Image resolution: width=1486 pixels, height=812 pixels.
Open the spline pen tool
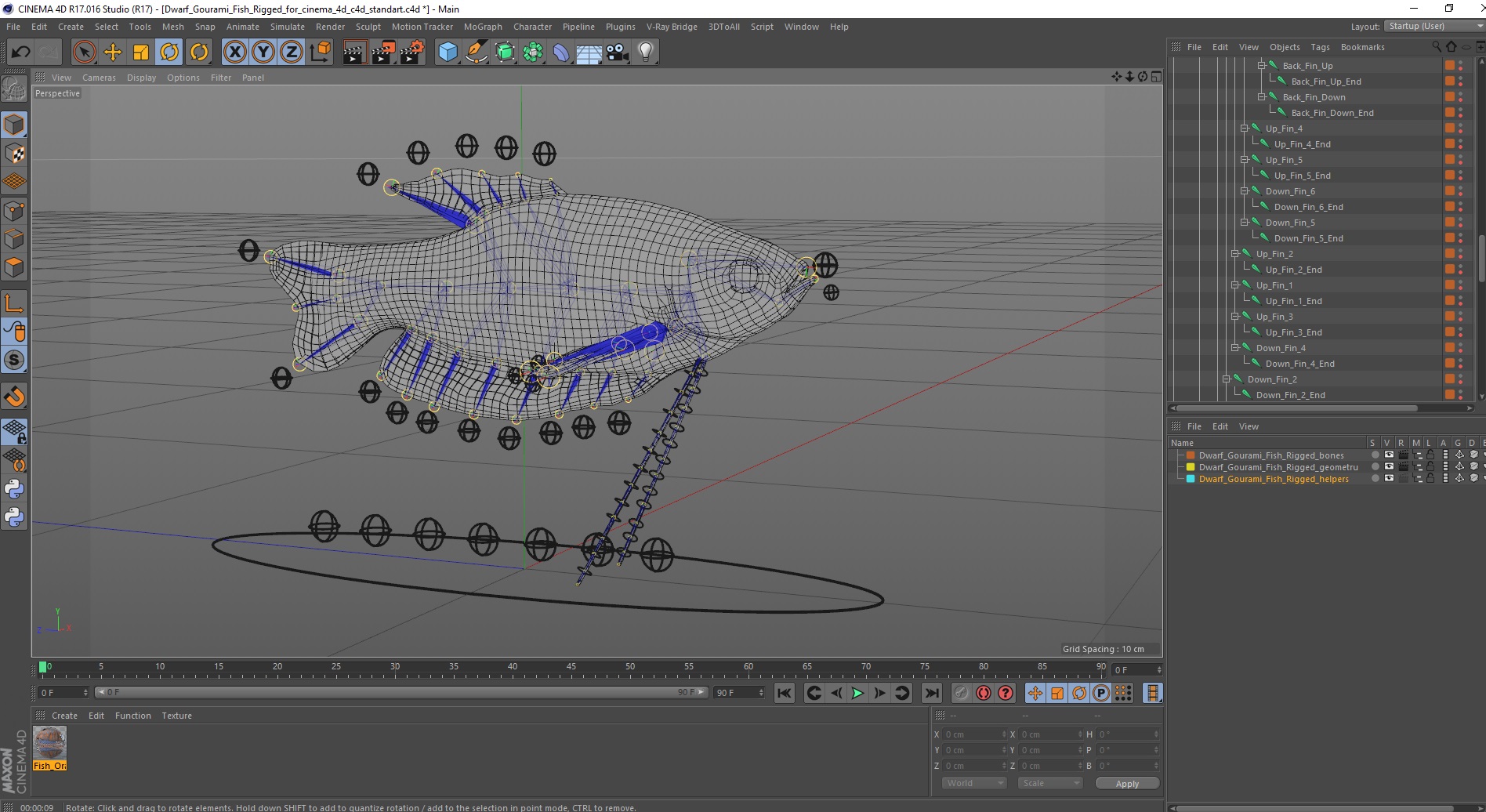point(476,53)
